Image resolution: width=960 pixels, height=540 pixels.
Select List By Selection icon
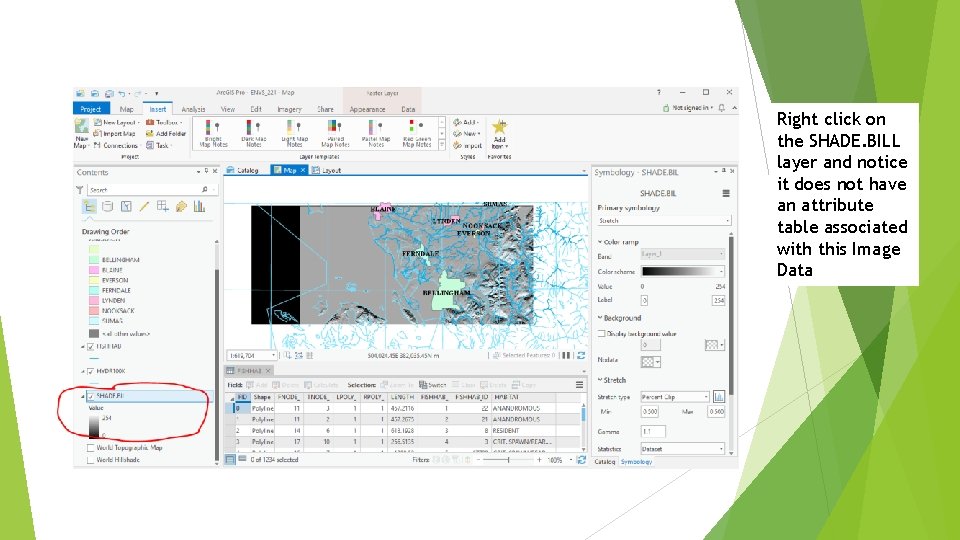pos(126,207)
